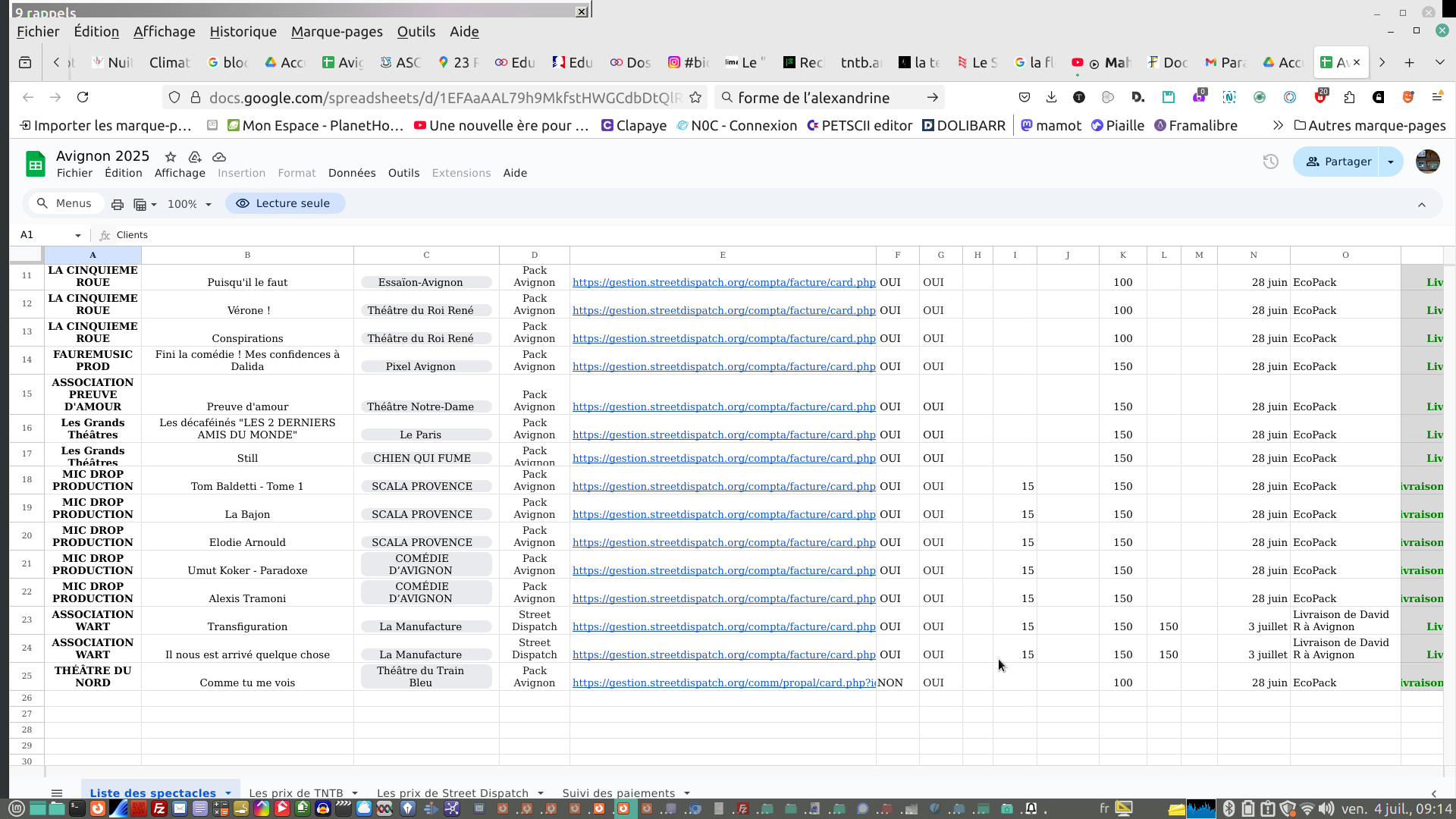
Task: Open facture link in row 11
Action: 723,282
